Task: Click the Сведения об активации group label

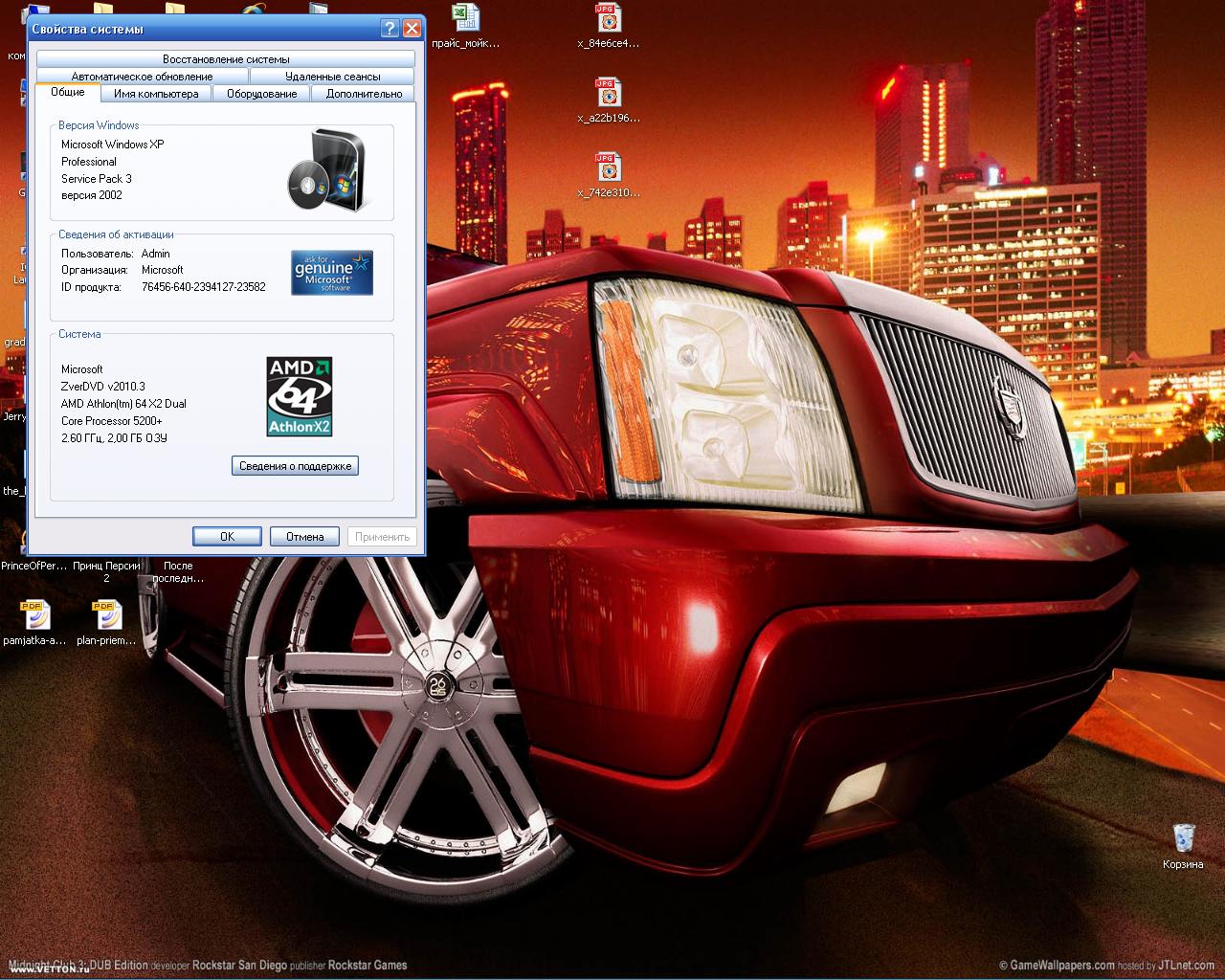Action: (x=116, y=234)
